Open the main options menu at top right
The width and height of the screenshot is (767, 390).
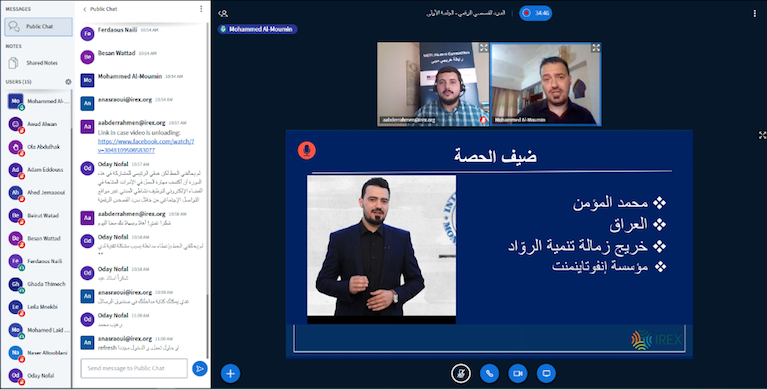pos(754,14)
